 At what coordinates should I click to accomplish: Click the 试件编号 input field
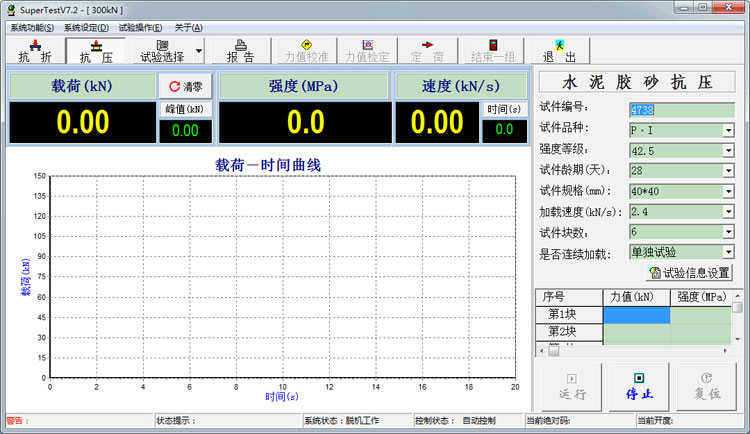[680, 109]
